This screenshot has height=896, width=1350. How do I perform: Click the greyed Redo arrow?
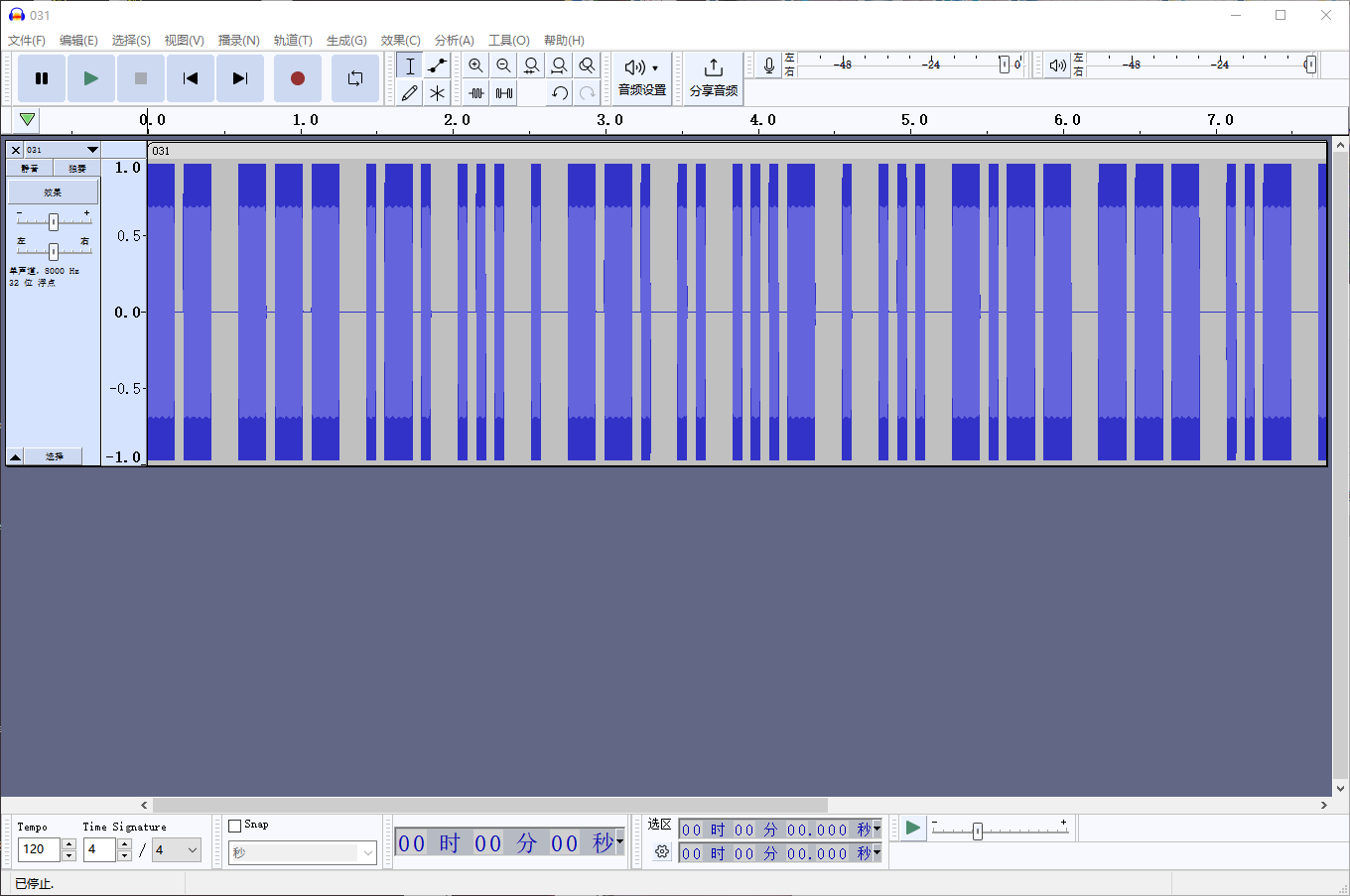[588, 93]
